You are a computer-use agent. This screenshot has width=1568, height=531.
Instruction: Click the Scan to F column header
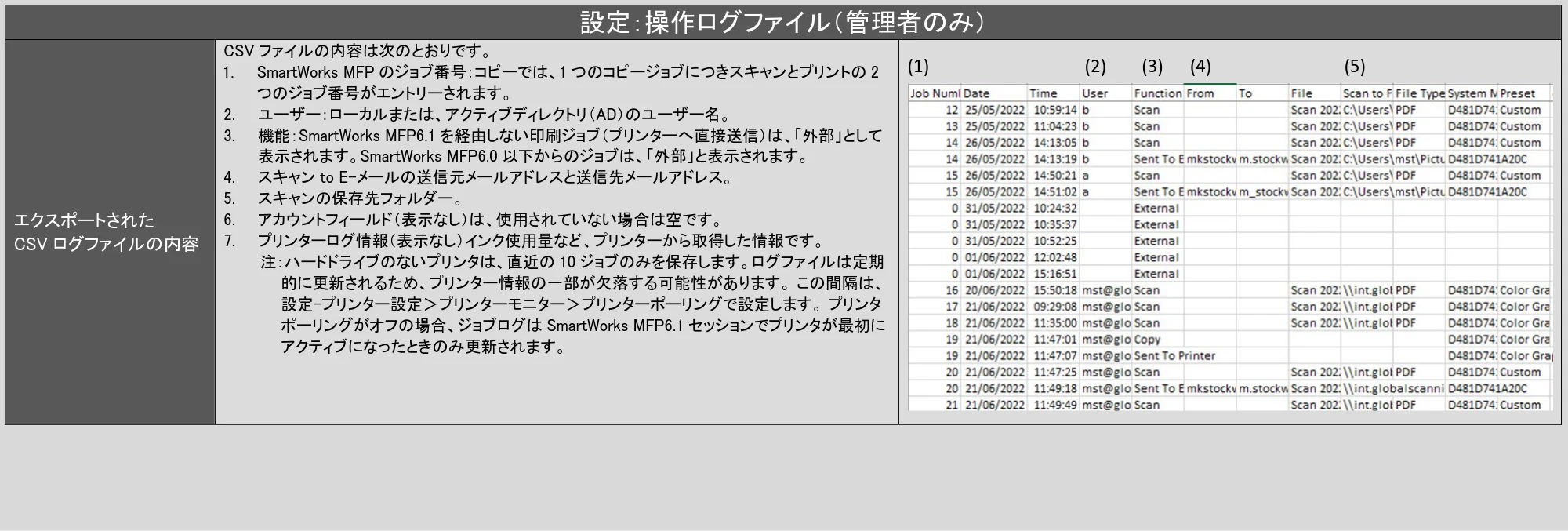click(x=1367, y=93)
